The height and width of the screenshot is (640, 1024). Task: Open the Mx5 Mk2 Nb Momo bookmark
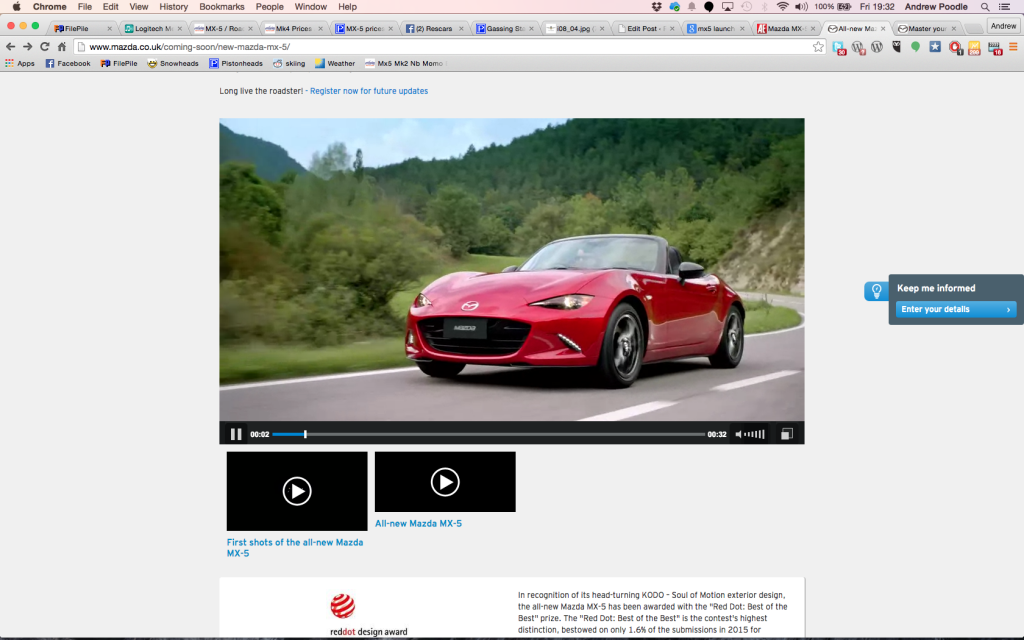tap(404, 63)
